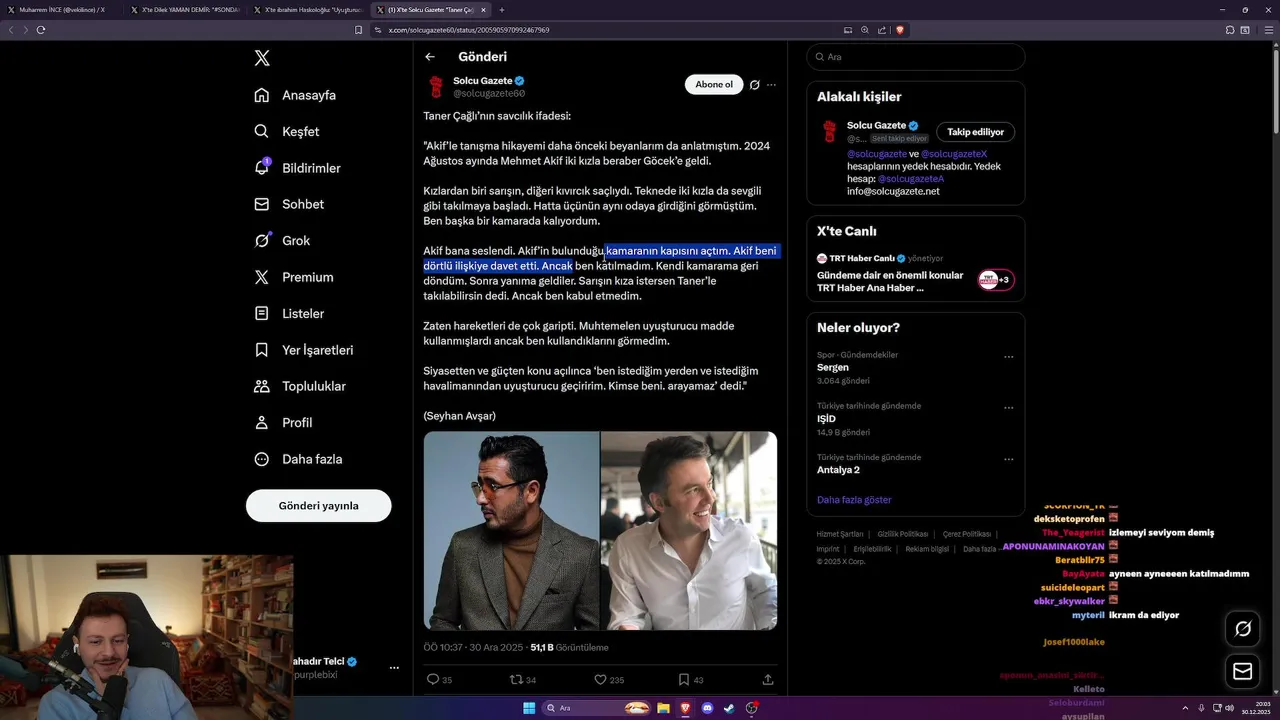This screenshot has width=1280, height=720.
Task: Open Profil person icon in sidebar
Action: 261,422
